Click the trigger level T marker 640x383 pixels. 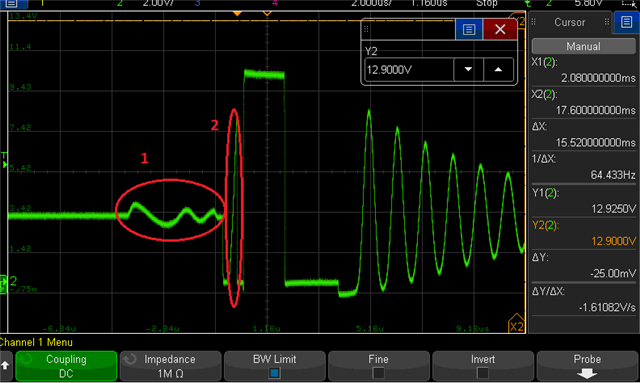pyautogui.click(x=4, y=160)
